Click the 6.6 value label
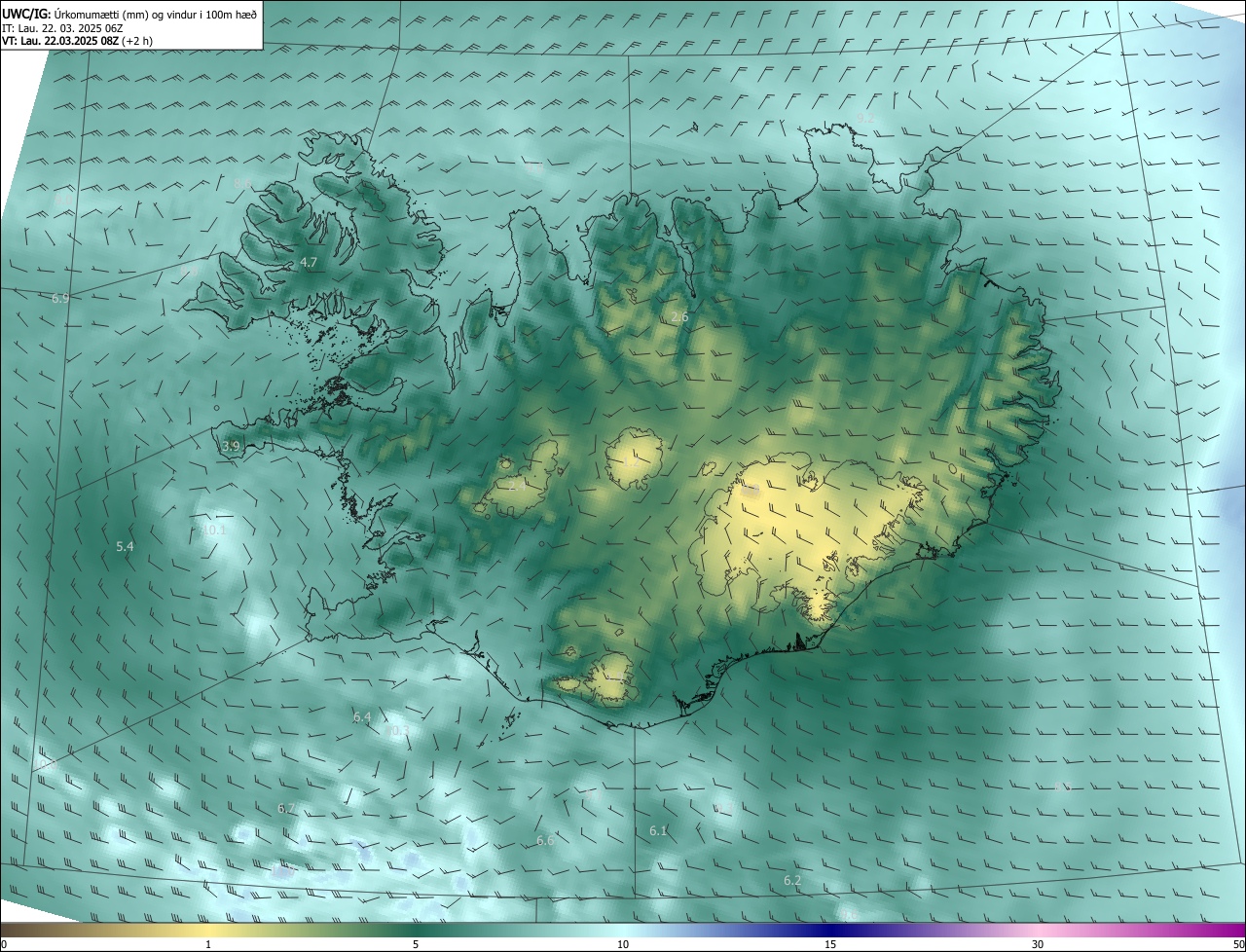Image resolution: width=1246 pixels, height=952 pixels. pyautogui.click(x=545, y=840)
